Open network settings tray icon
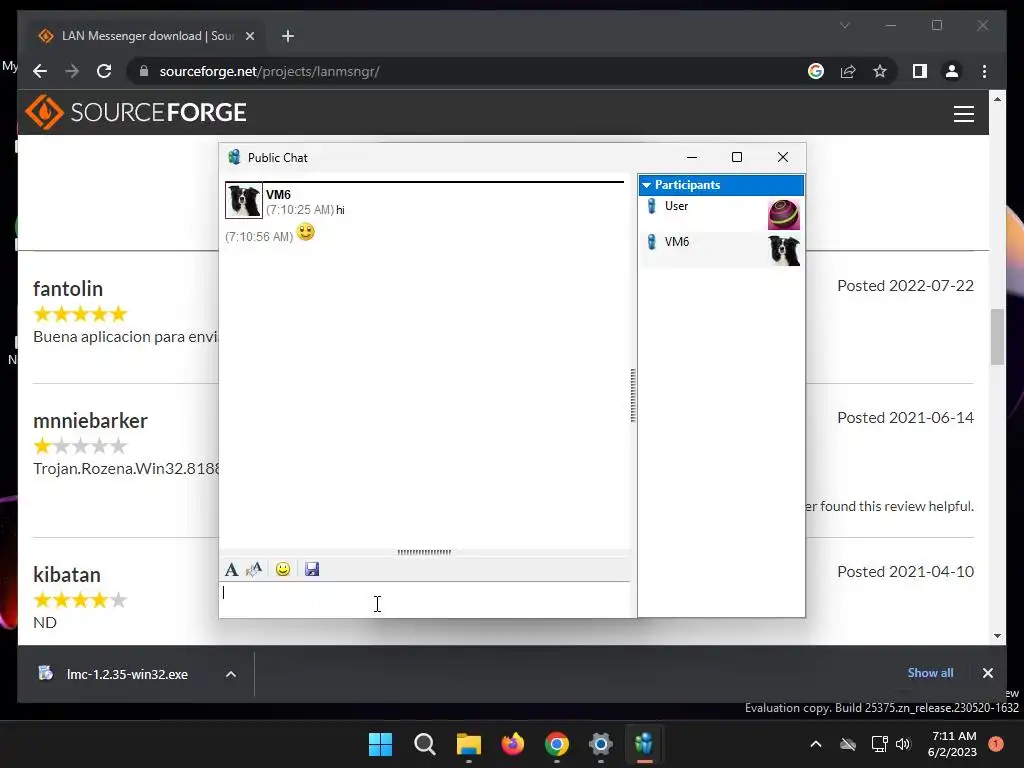Screen dimensions: 1024x768 click(879, 744)
